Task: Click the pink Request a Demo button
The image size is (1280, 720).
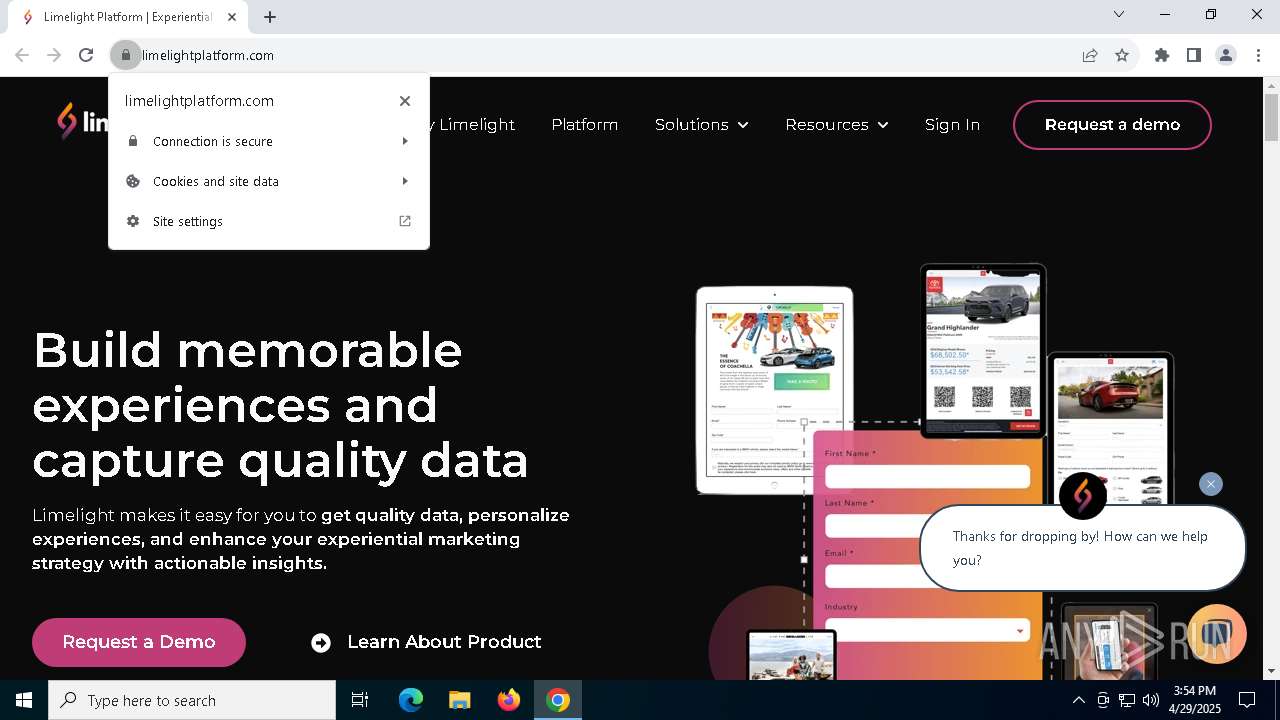Action: (x=139, y=642)
